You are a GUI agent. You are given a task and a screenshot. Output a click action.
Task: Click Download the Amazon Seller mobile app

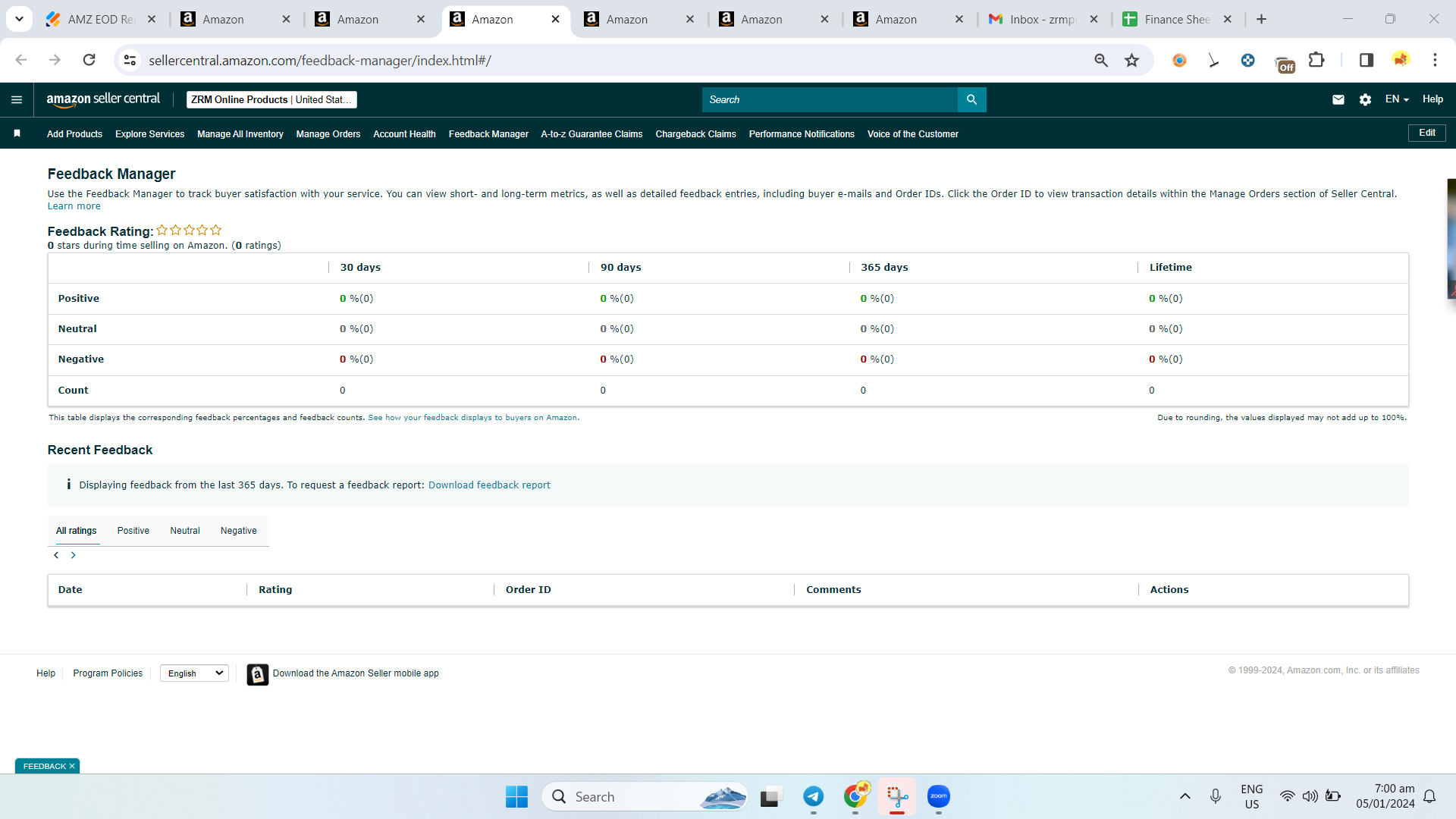(356, 673)
